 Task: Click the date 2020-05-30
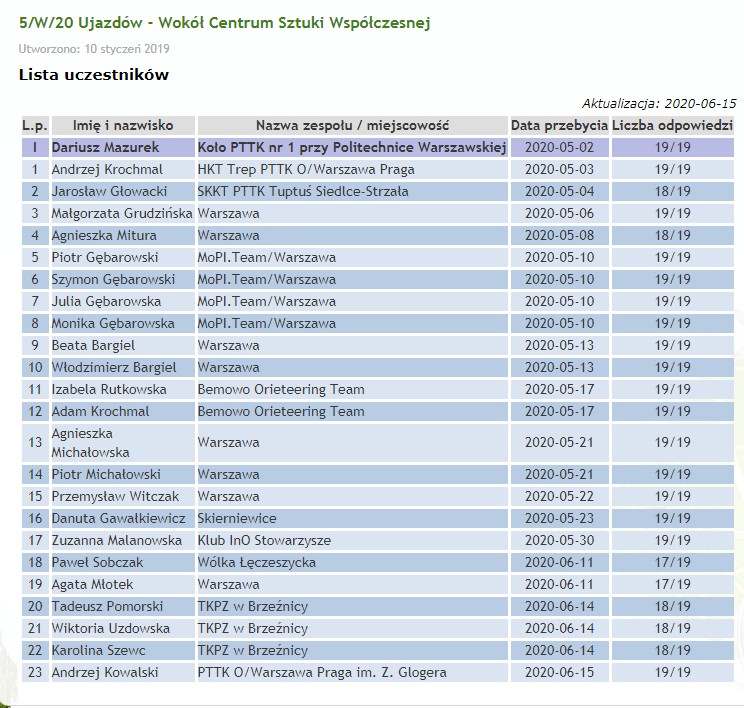(x=559, y=540)
